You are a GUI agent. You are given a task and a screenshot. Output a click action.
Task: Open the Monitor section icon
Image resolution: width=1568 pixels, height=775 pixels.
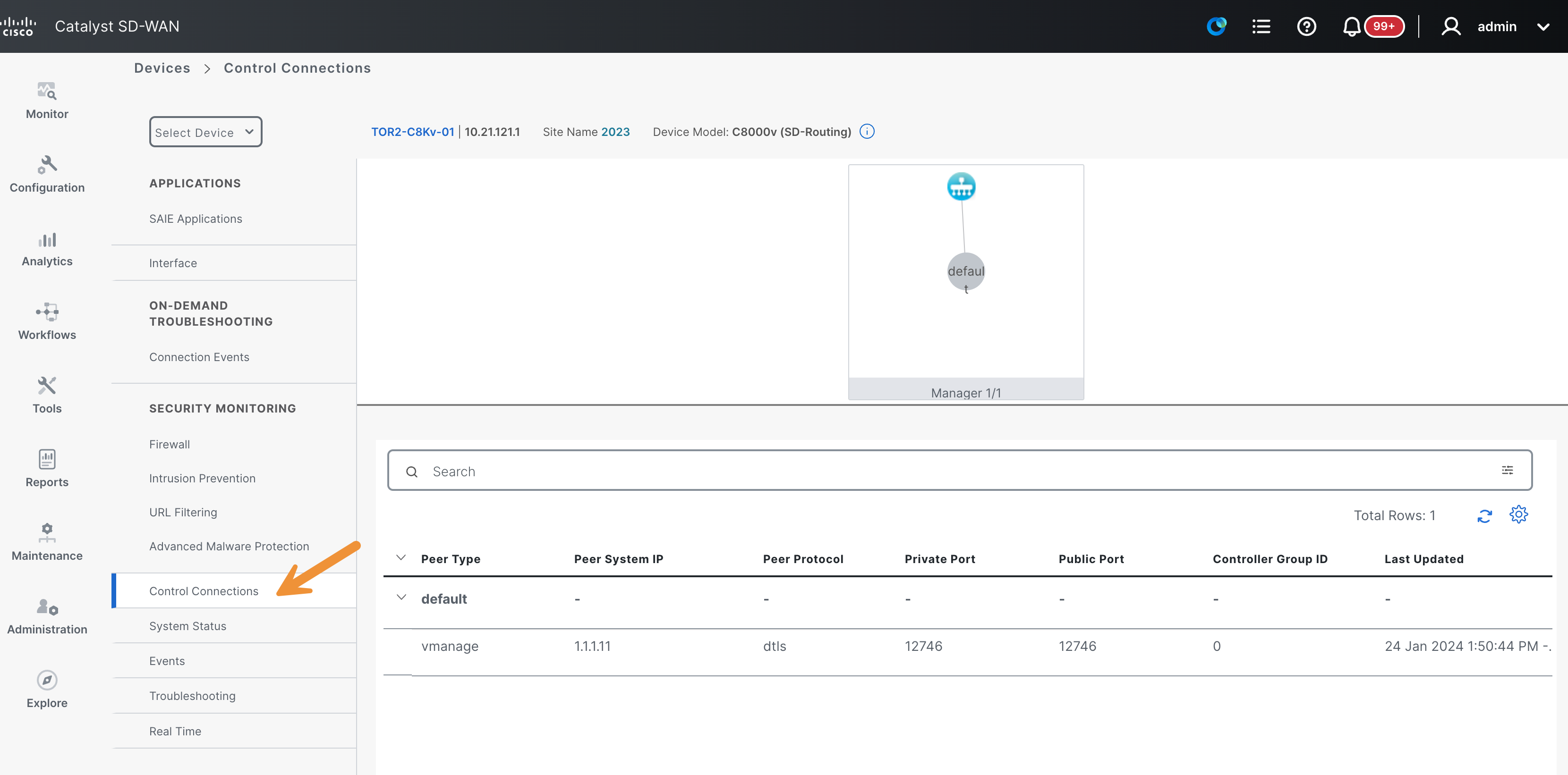pos(47,91)
